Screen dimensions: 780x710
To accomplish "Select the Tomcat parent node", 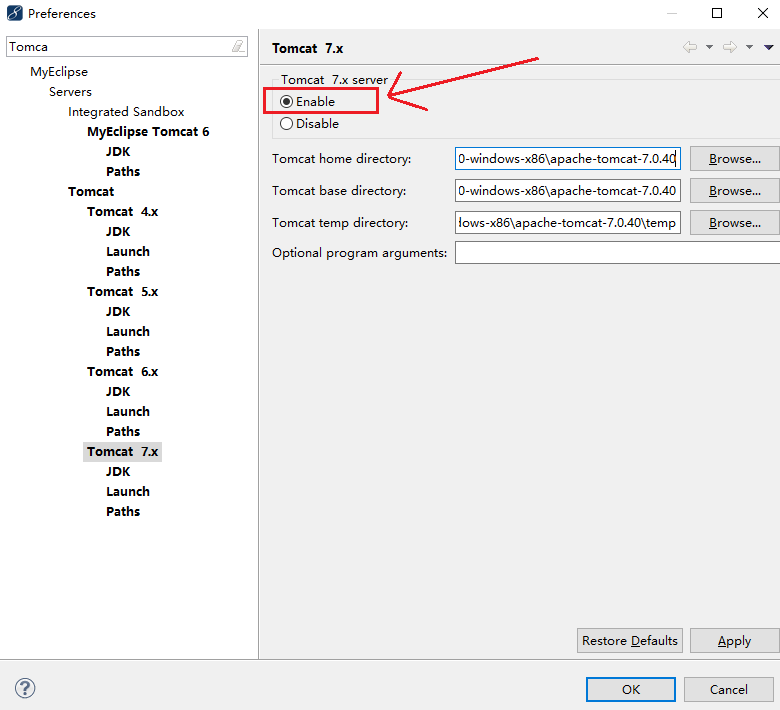I will pyautogui.click(x=91, y=192).
